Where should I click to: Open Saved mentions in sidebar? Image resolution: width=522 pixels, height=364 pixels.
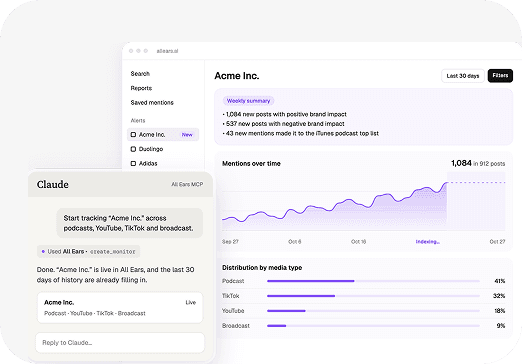point(152,103)
